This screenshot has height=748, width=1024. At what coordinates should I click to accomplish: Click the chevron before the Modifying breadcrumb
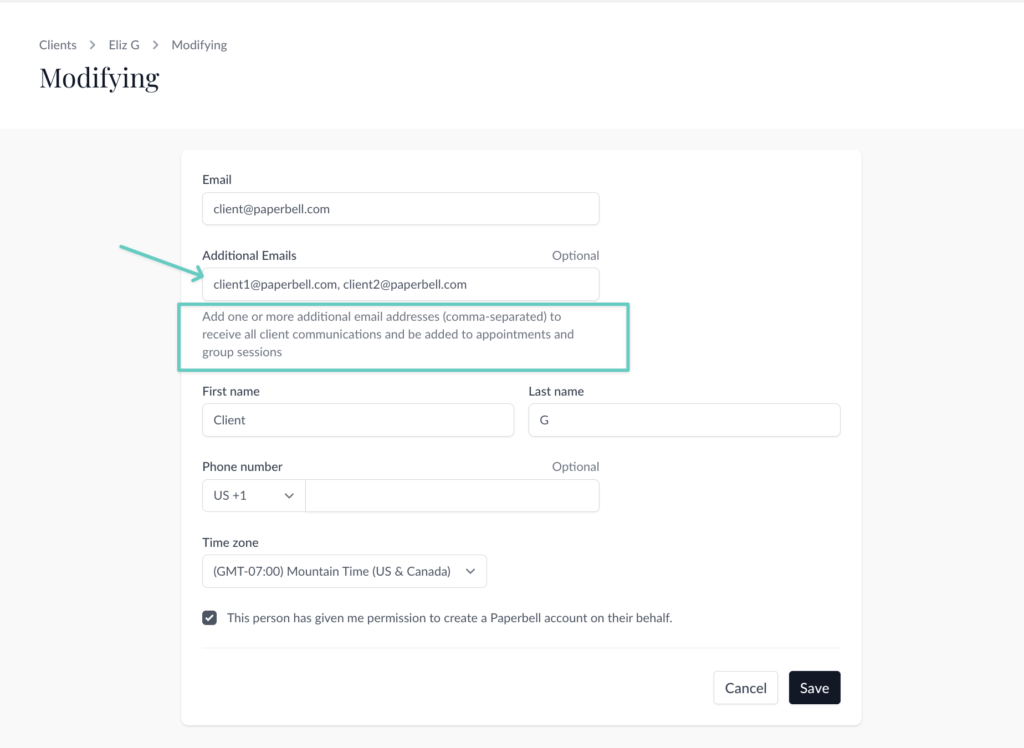click(156, 45)
